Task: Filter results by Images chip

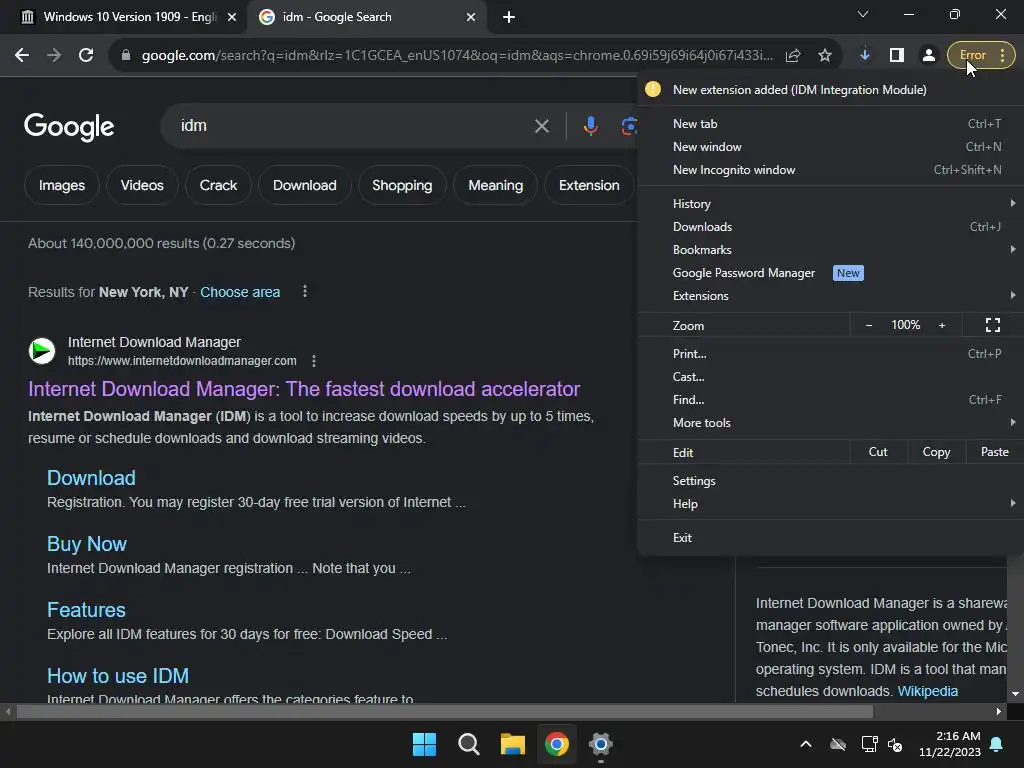Action: pyautogui.click(x=61, y=185)
